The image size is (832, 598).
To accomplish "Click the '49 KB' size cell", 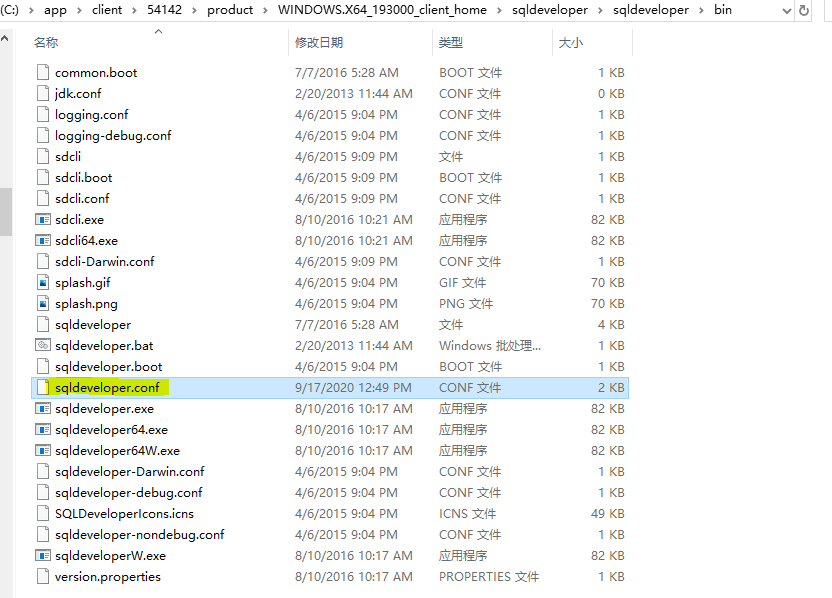I will (x=608, y=514).
